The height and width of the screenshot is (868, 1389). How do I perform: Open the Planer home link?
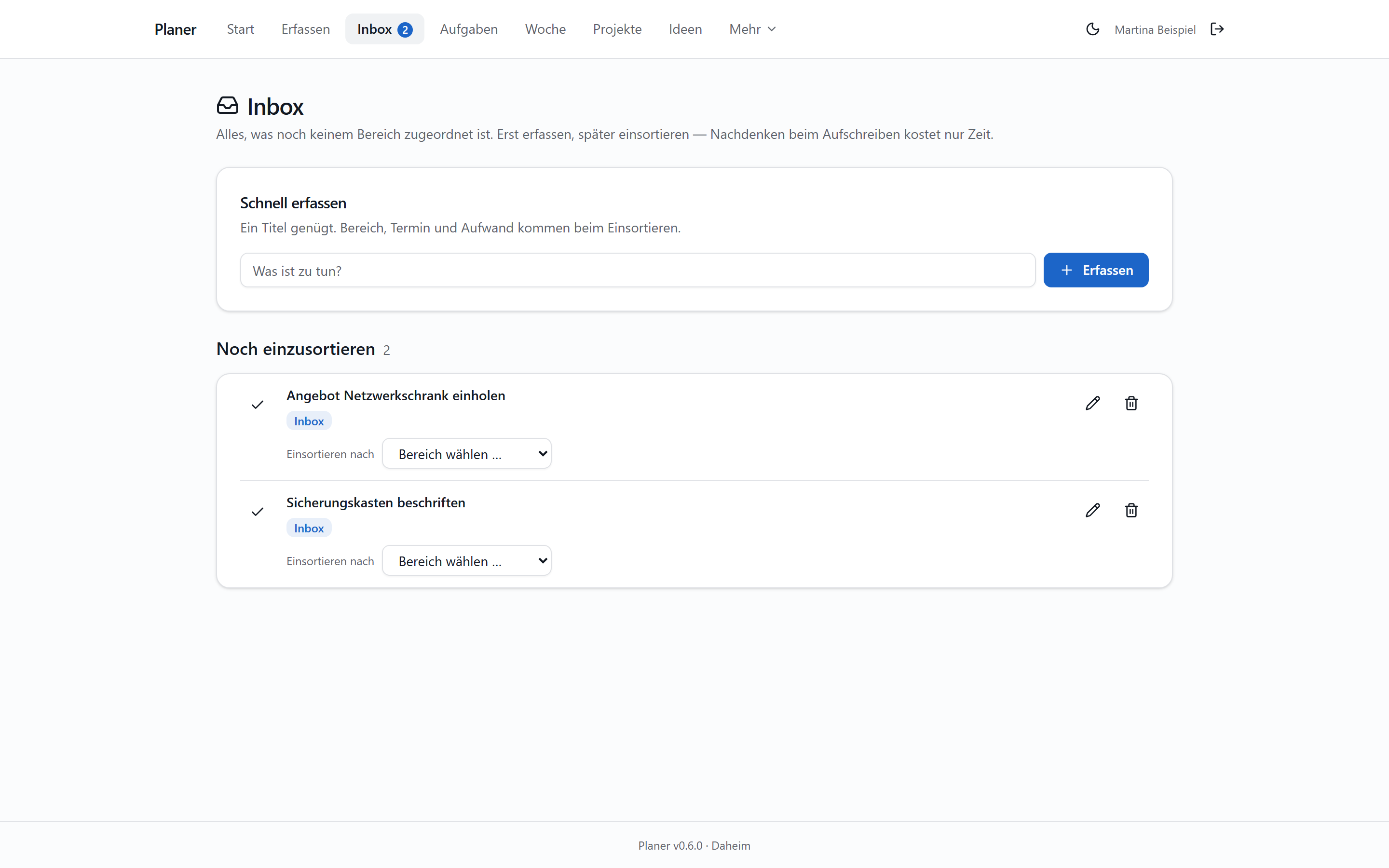(175, 29)
